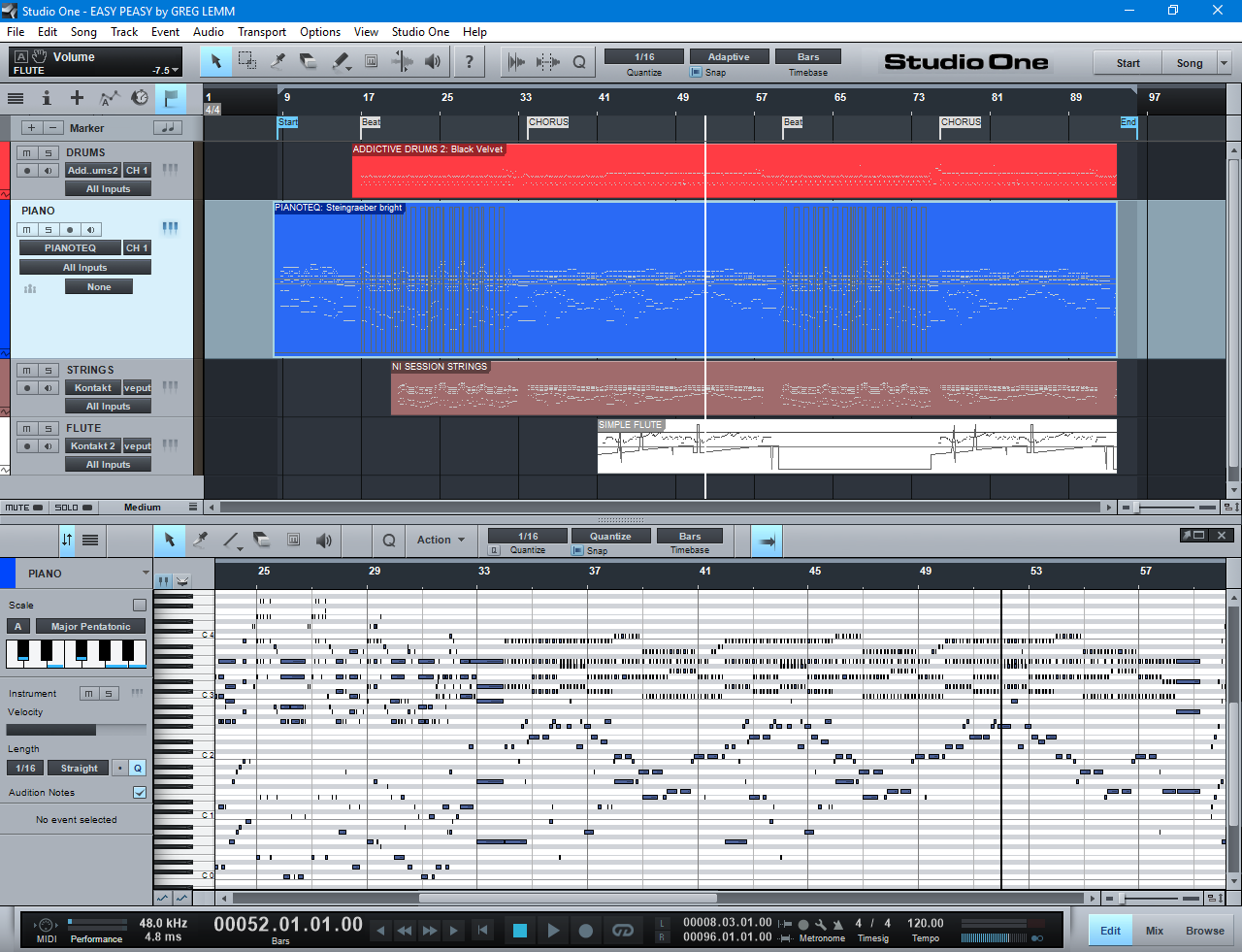
Task: Click the Add Tracks plus icon
Action: tap(77, 98)
